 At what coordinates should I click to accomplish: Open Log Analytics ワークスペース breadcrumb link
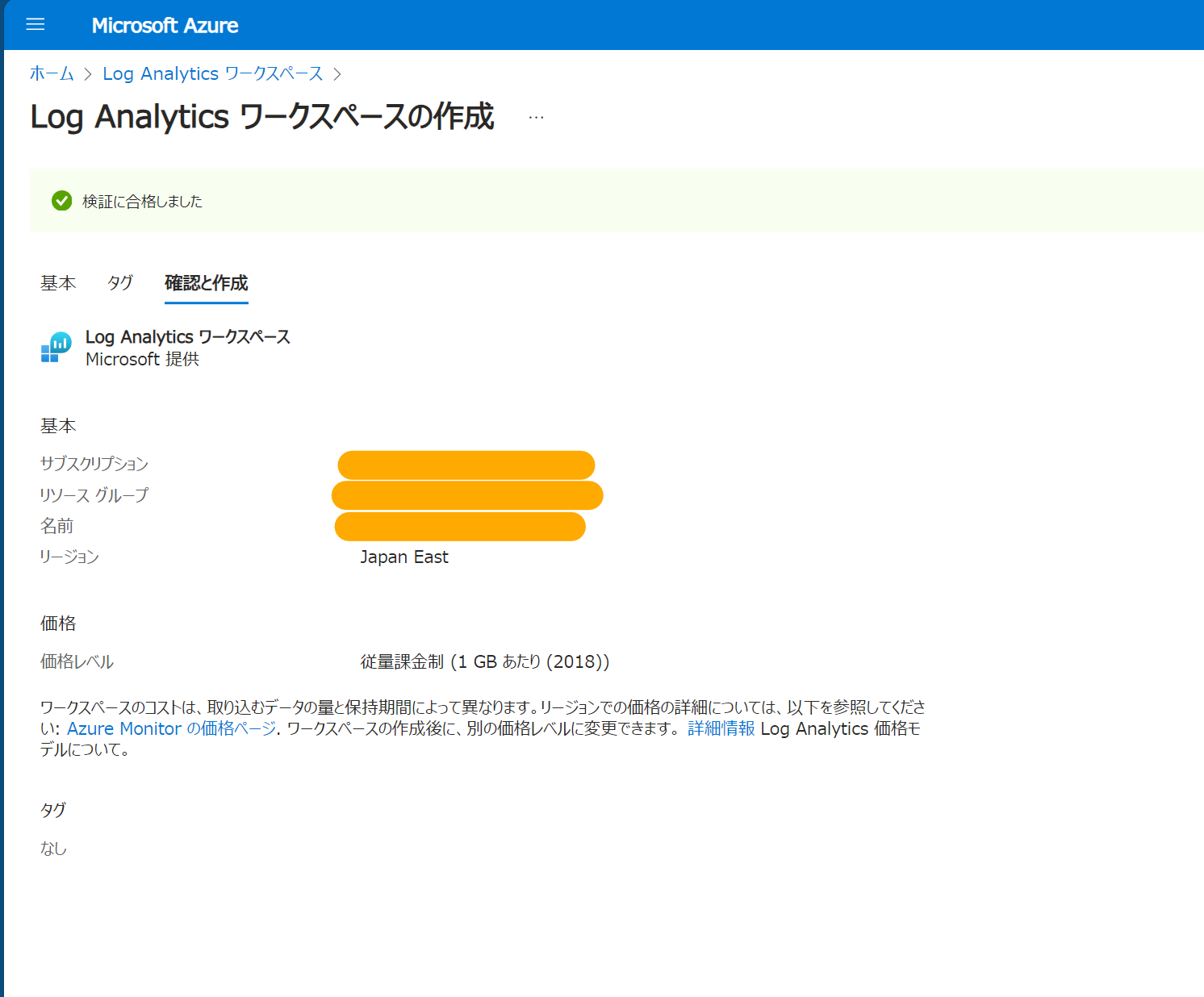point(211,73)
